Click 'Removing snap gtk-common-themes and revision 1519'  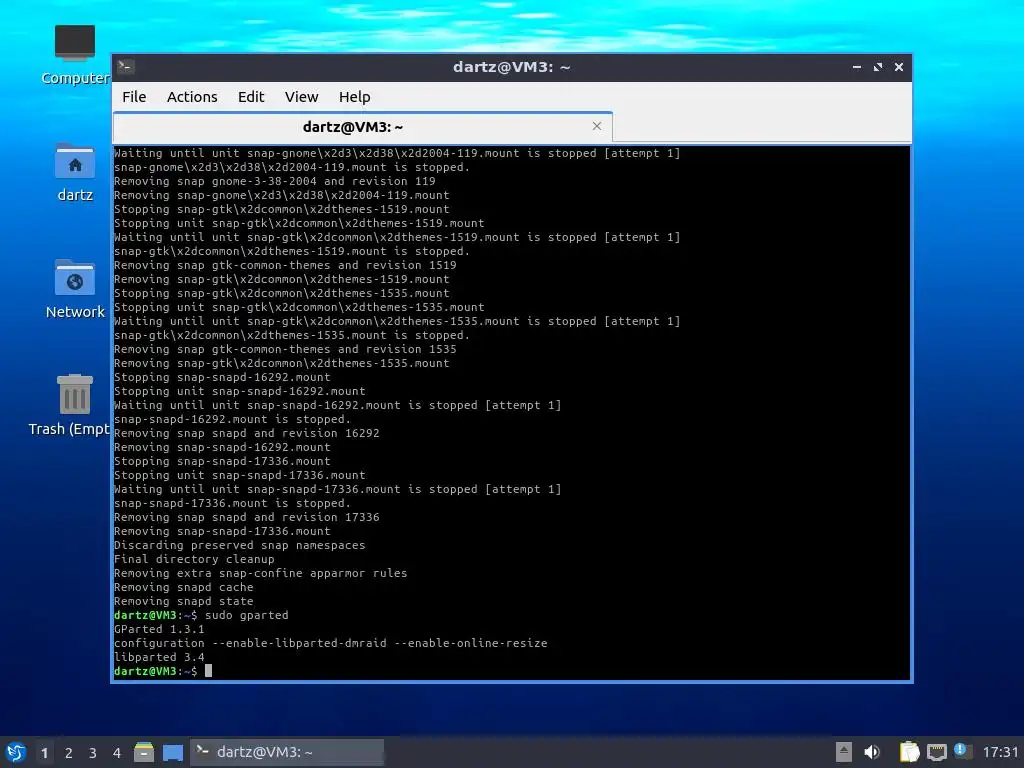[285, 265]
